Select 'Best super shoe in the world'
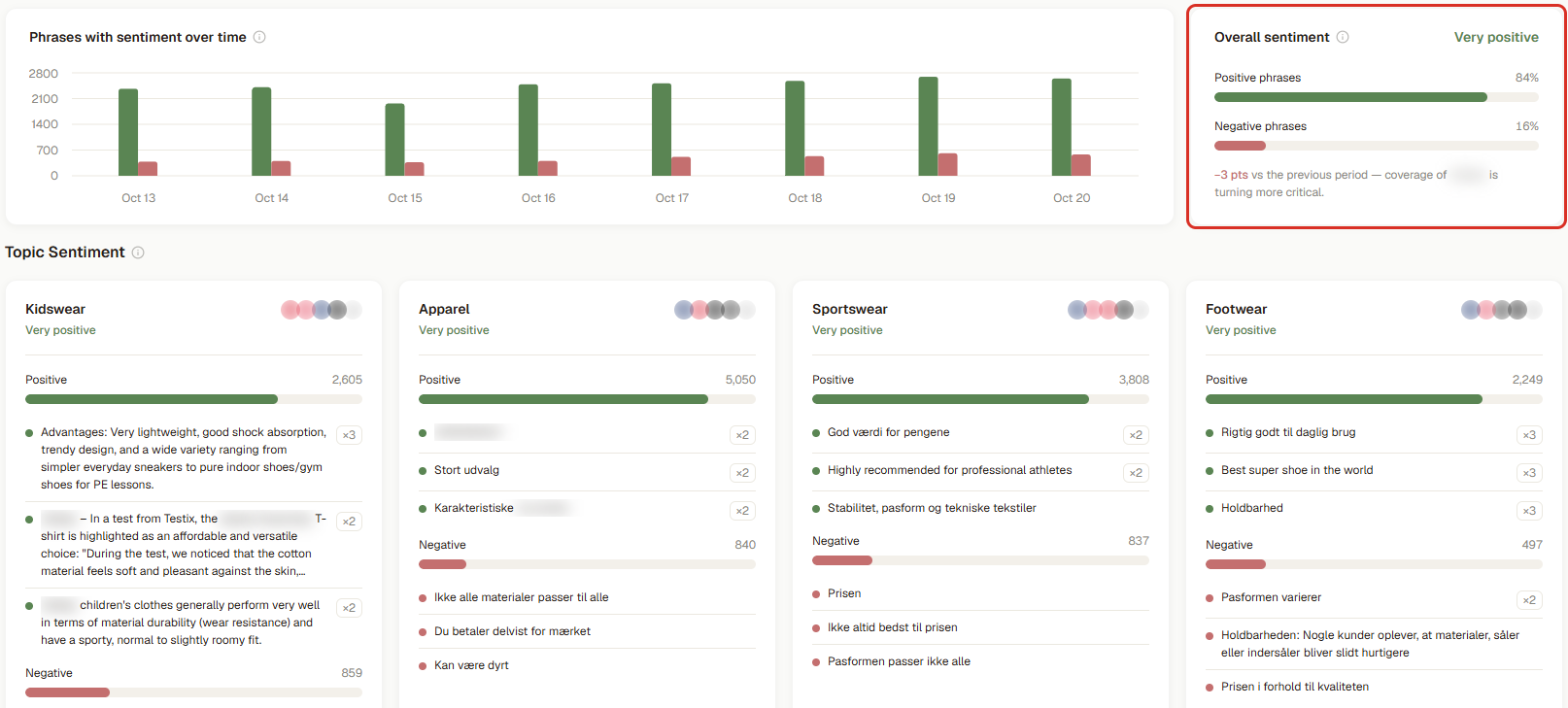The width and height of the screenshot is (1568, 708). (1297, 470)
